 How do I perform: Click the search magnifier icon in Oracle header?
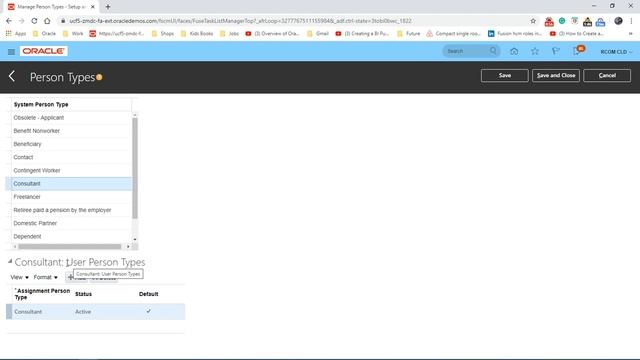click(493, 51)
